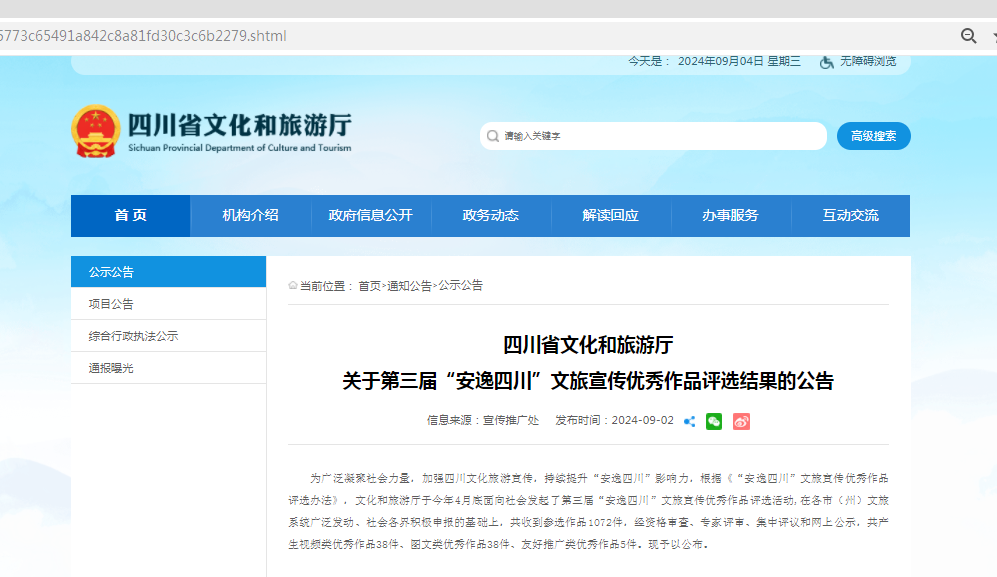Click the 高级搜索 button

(873, 136)
